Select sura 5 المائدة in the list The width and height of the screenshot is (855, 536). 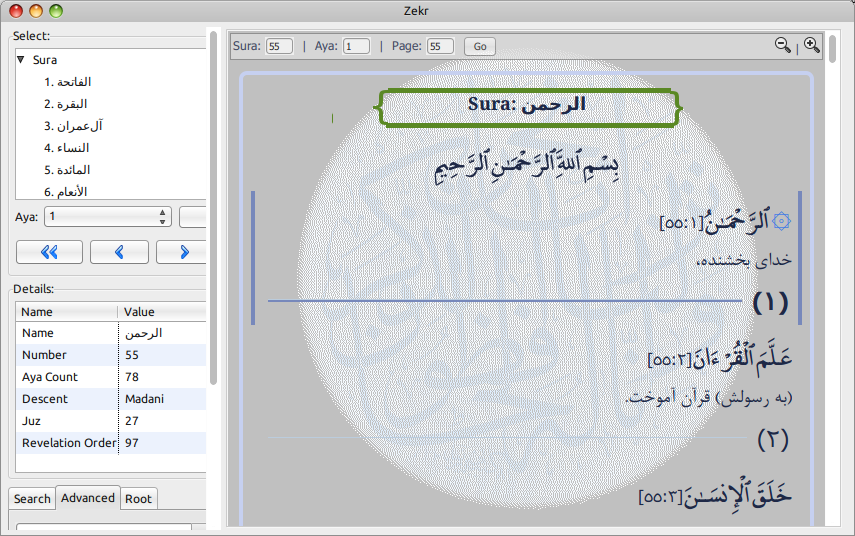[x=67, y=170]
